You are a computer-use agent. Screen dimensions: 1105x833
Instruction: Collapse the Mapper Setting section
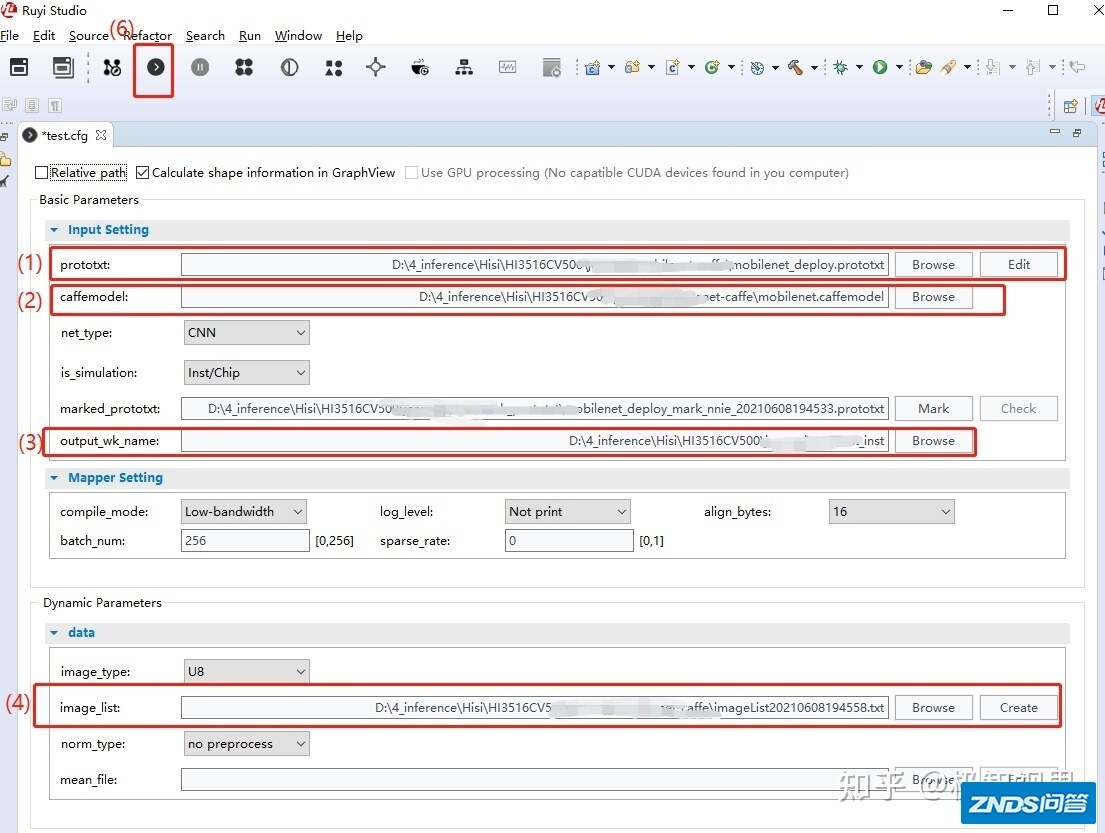tap(54, 478)
